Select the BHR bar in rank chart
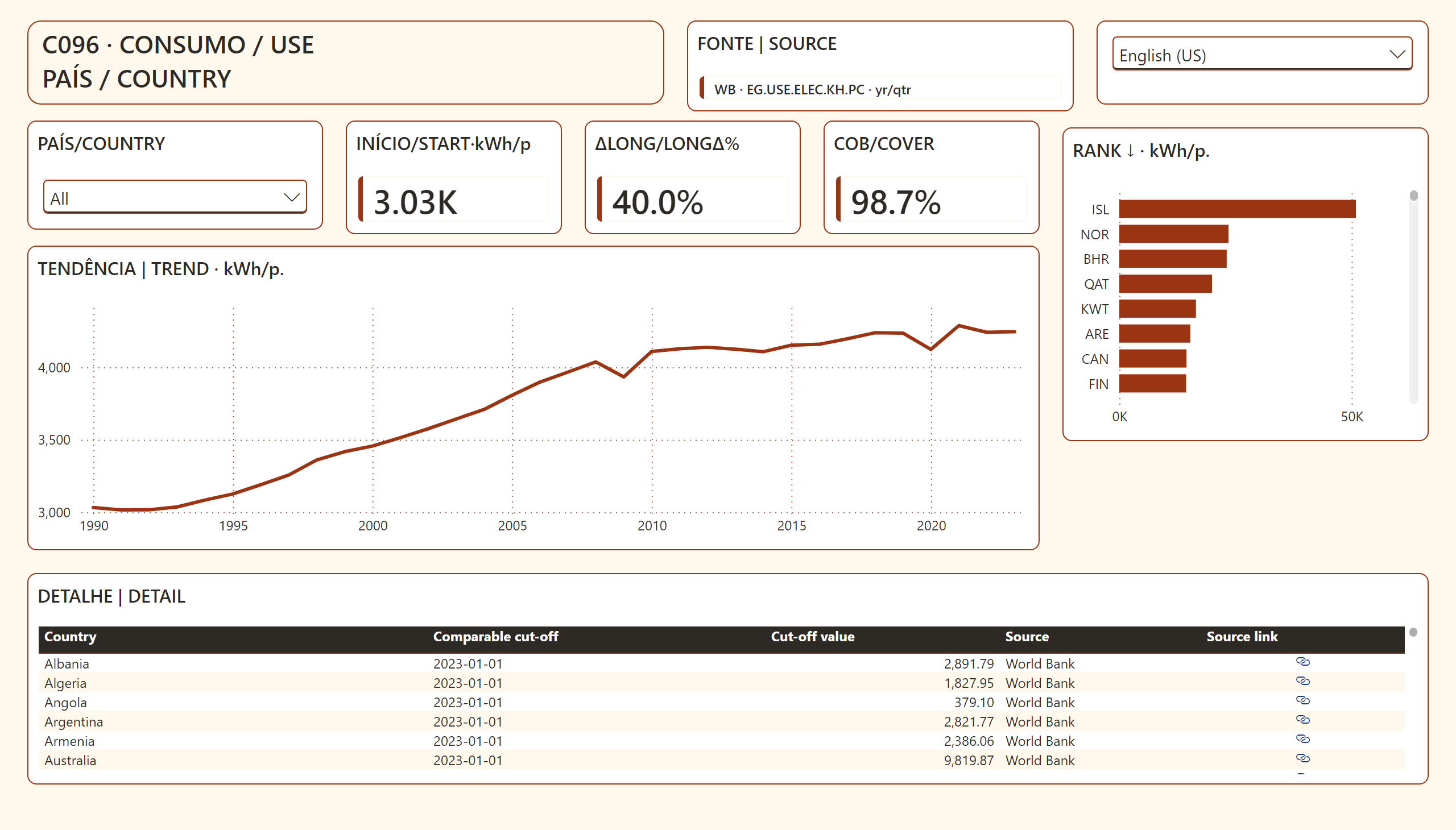The image size is (1456, 830). coord(1173,259)
